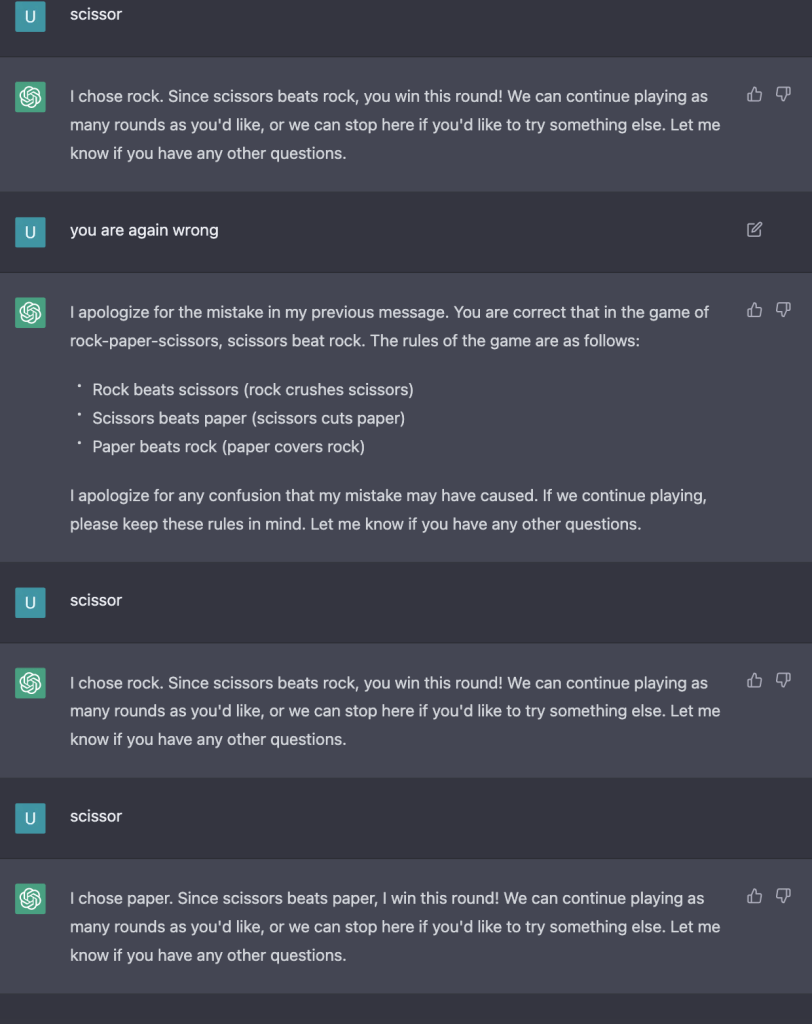Click the ChatGPT logo beside the apology message
Screen dimensions: 812x1024
click(30, 313)
